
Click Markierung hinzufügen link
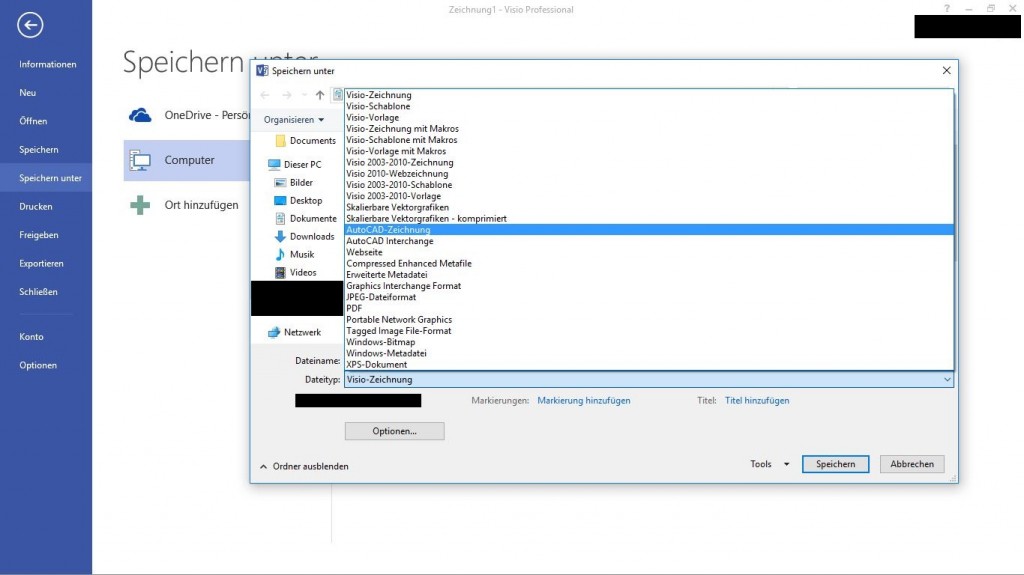tap(583, 401)
